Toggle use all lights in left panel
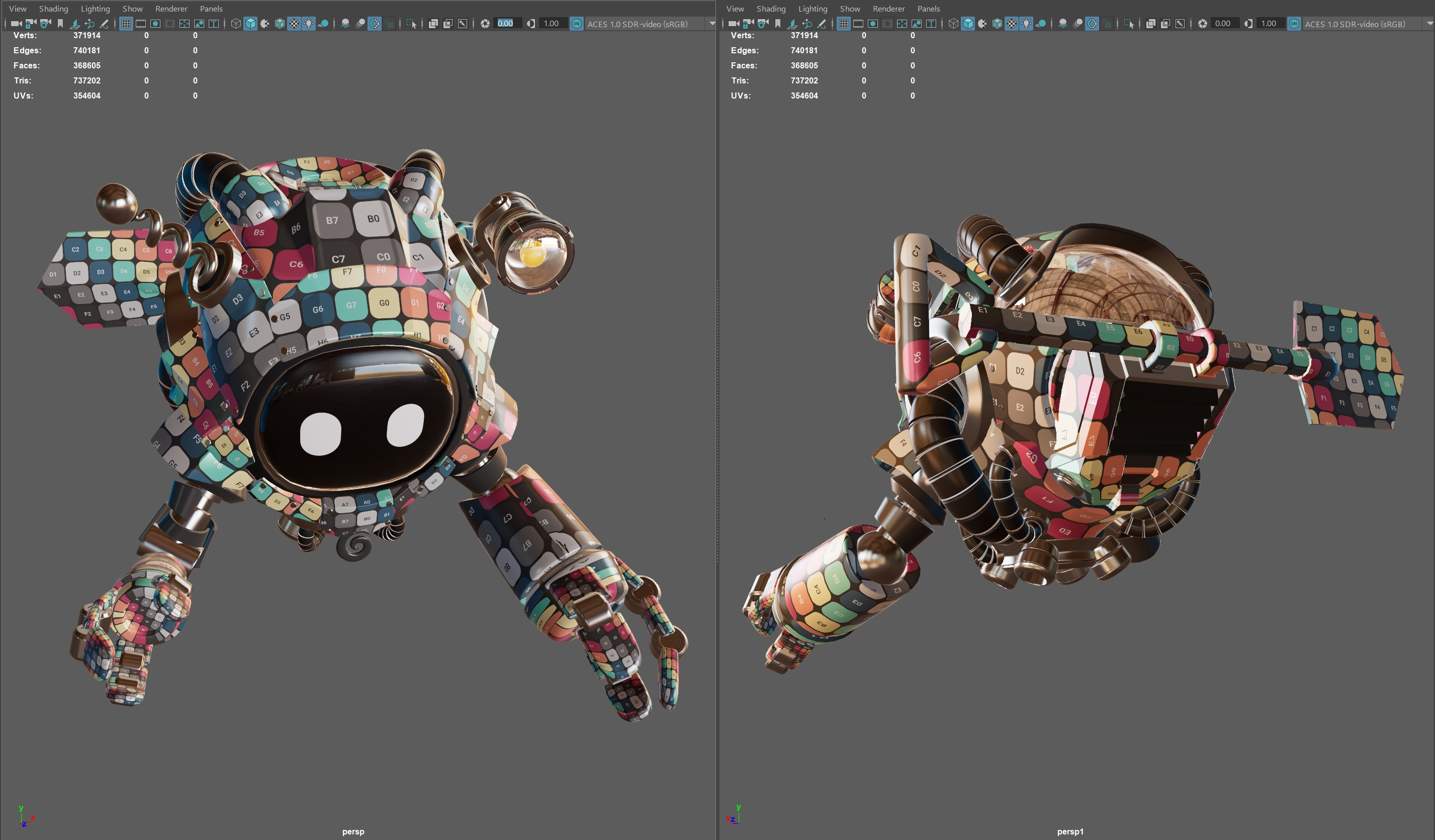Viewport: 1435px width, 840px height. coord(309,23)
